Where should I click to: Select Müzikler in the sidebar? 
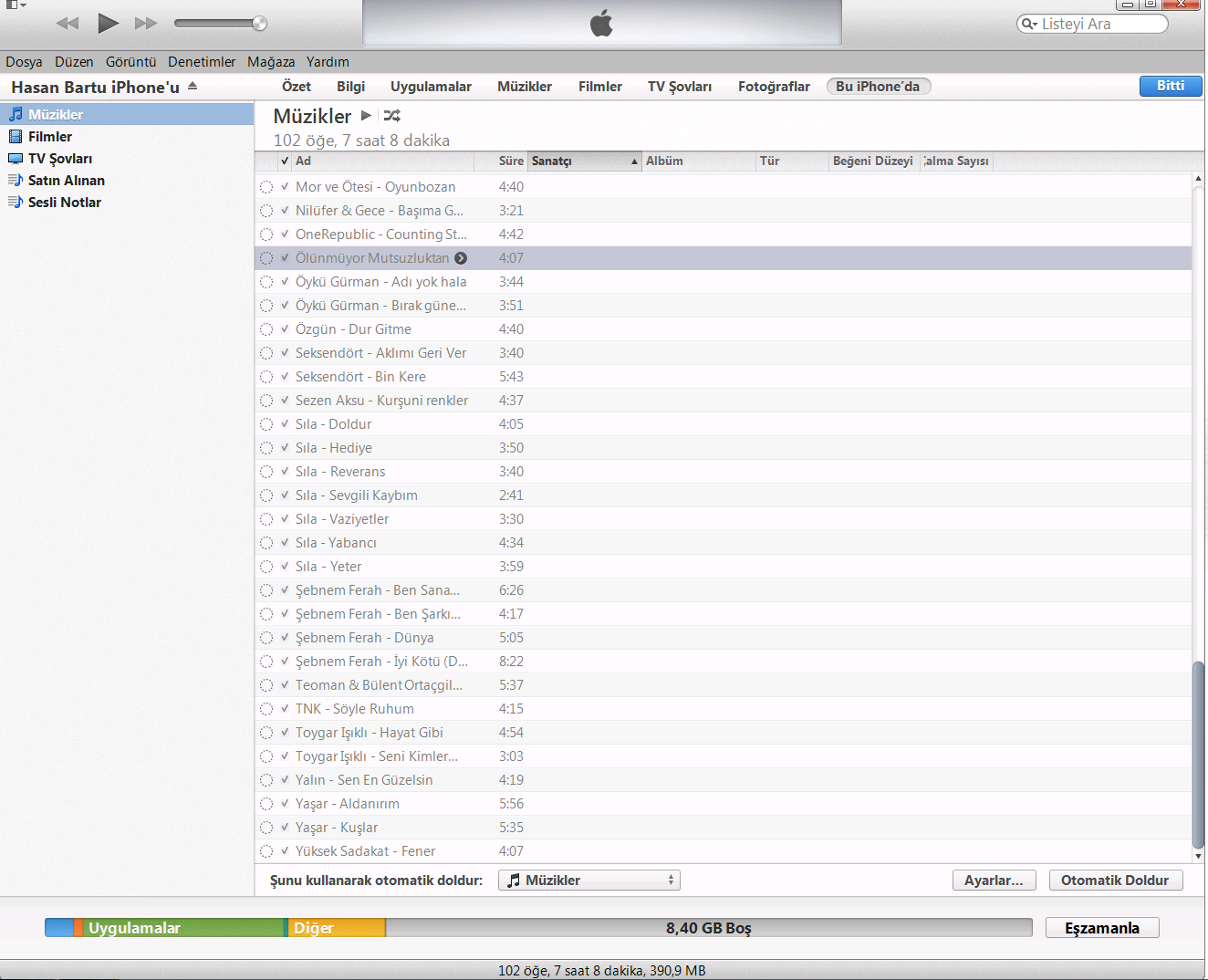(127, 114)
